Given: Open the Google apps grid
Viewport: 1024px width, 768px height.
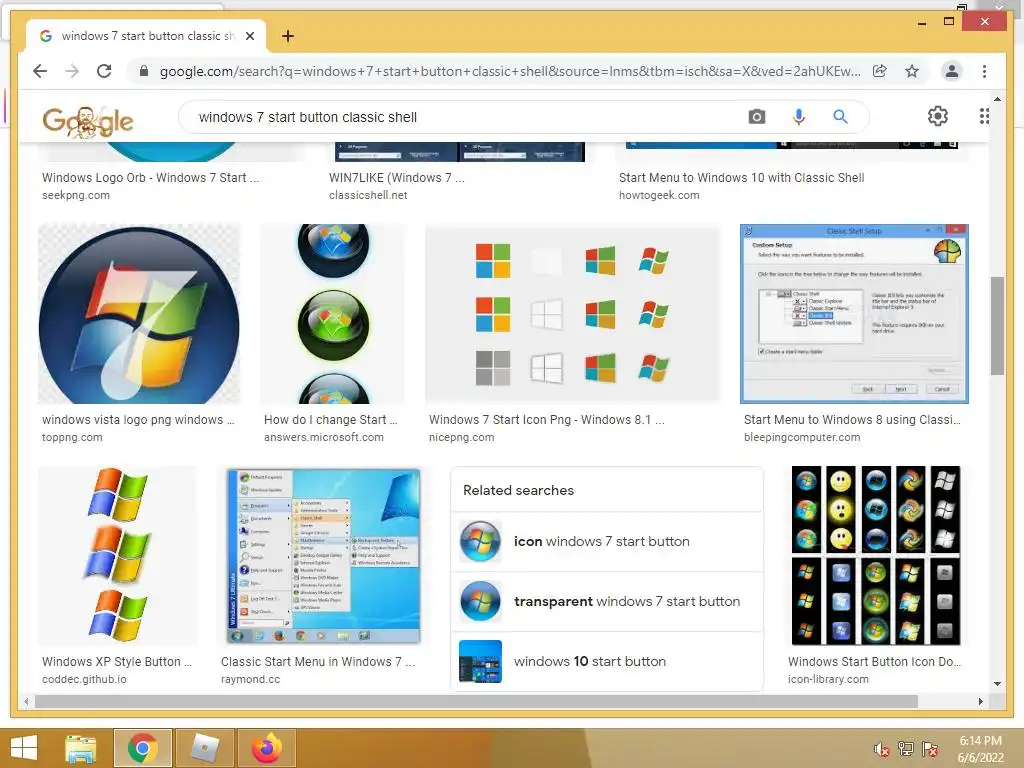Looking at the screenshot, I should 984,116.
